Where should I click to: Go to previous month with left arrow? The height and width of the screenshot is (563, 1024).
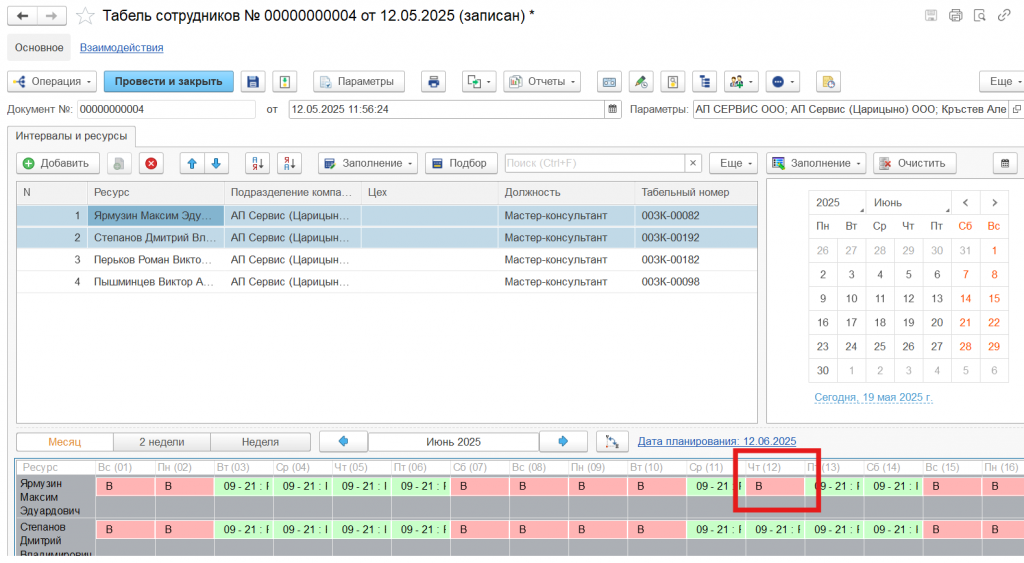pyautogui.click(x=343, y=441)
